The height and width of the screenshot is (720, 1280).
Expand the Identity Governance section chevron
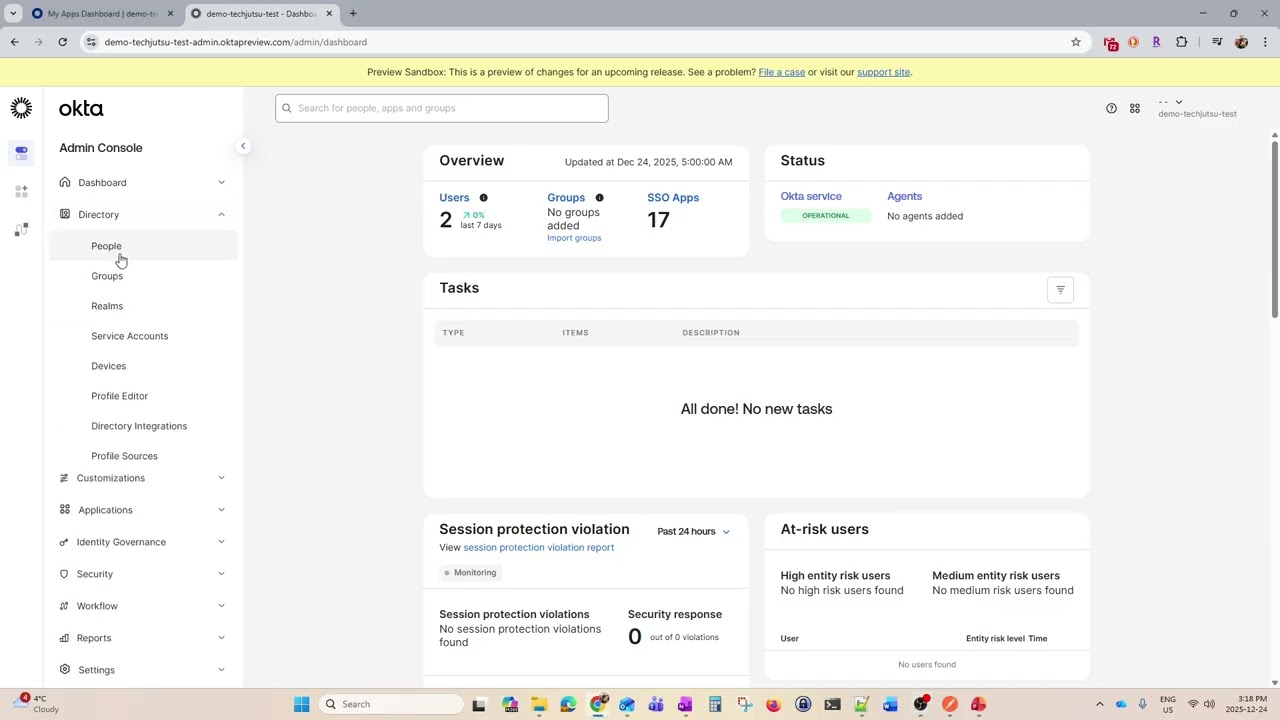point(221,542)
